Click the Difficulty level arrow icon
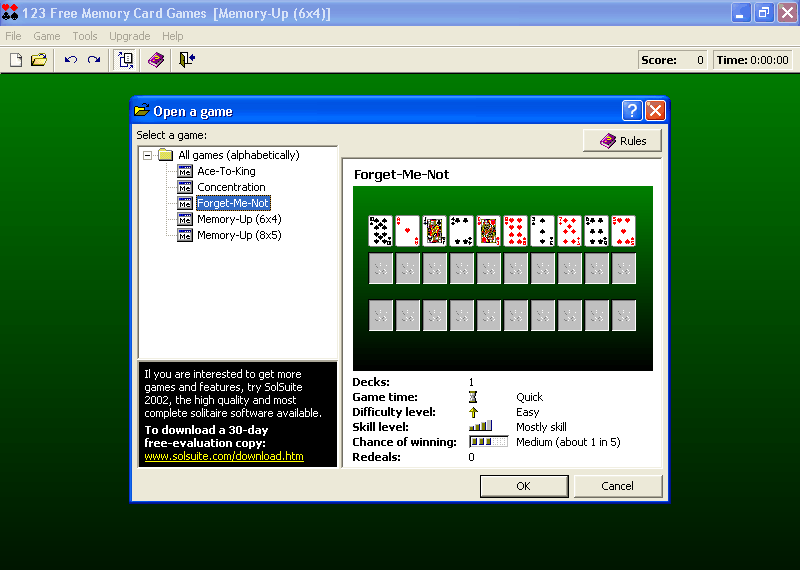Viewport: 800px width, 570px height. (473, 412)
